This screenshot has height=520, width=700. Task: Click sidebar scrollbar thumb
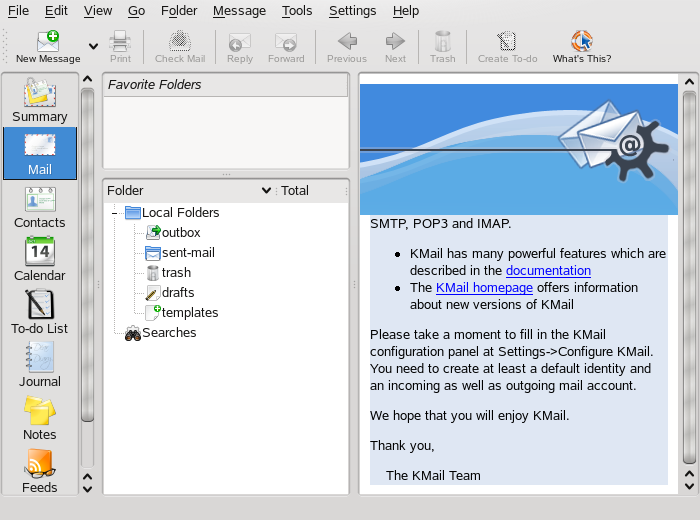pos(88,254)
